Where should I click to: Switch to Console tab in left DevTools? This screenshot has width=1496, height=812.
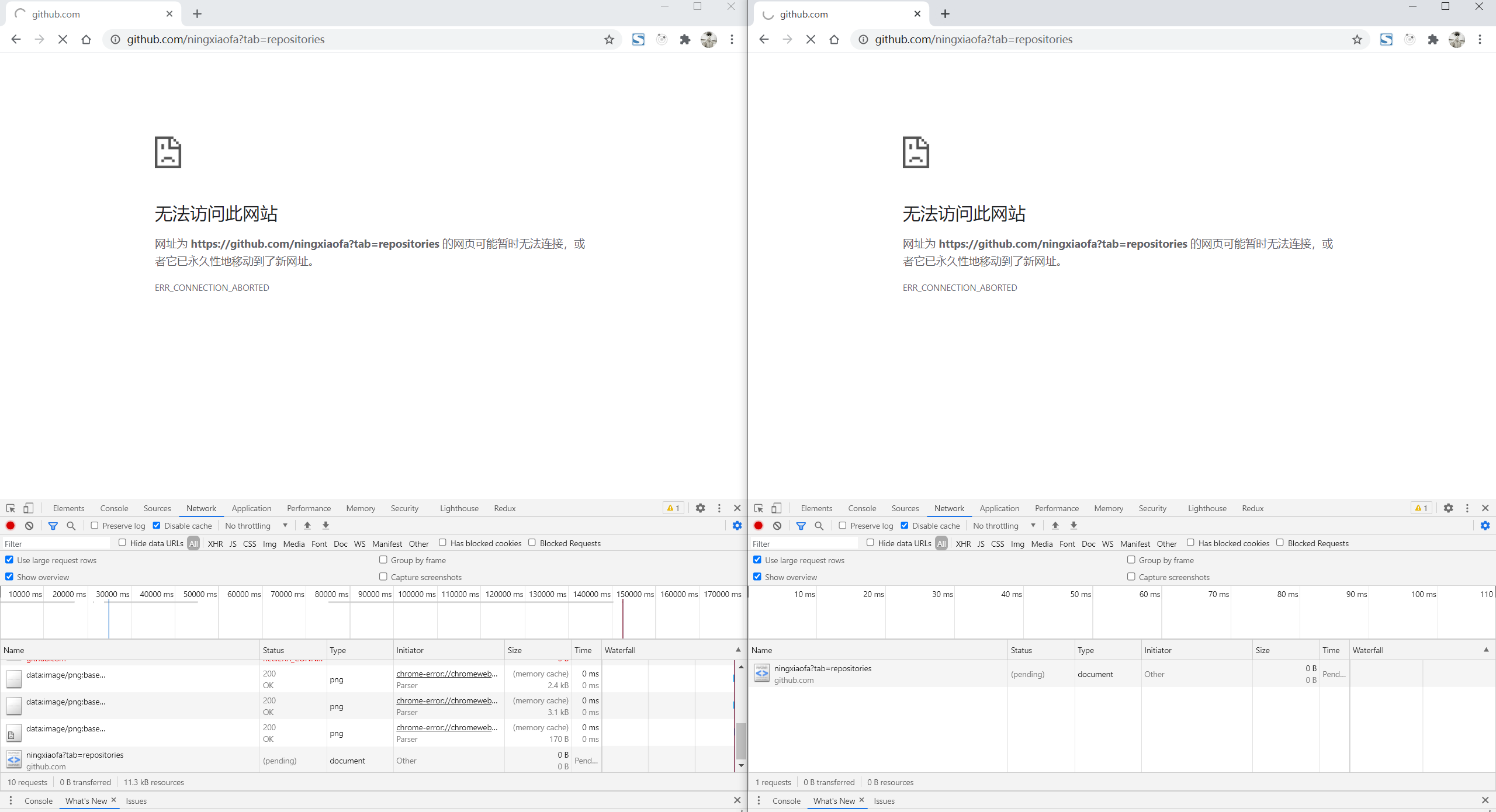[x=114, y=508]
